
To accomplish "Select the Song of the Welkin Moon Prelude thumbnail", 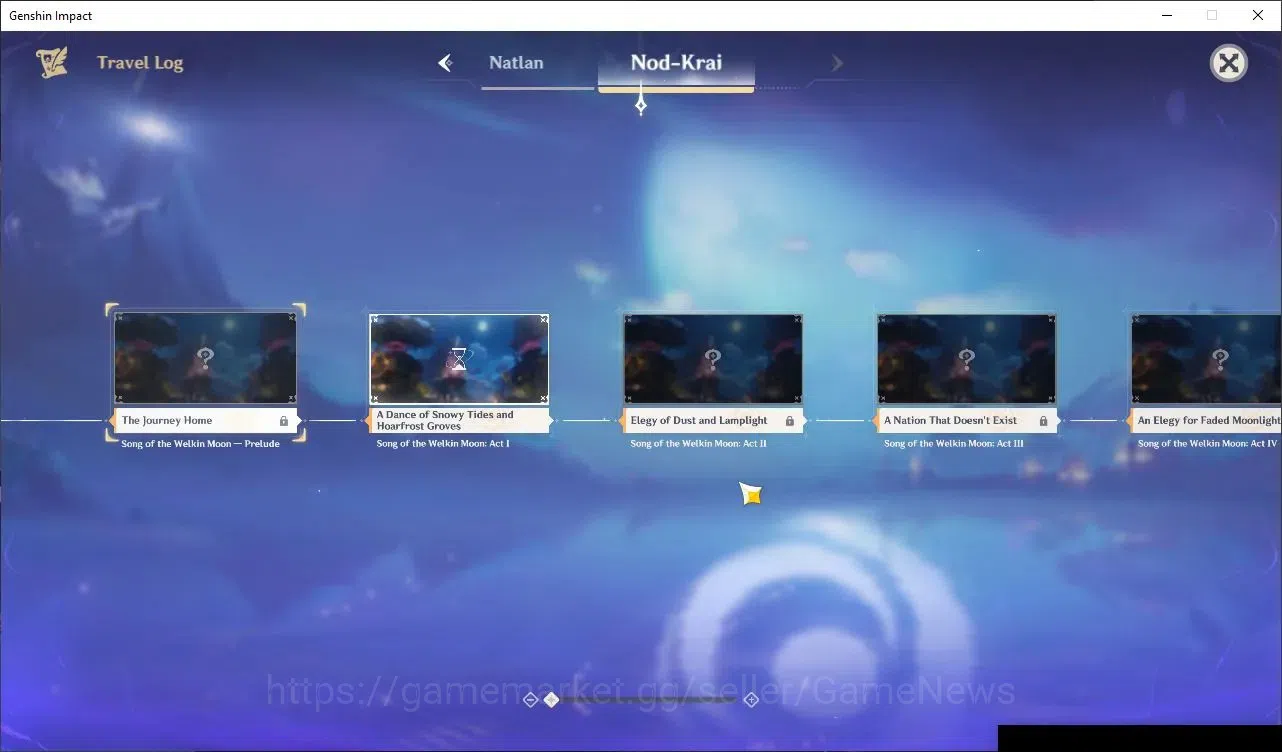I will pos(205,358).
